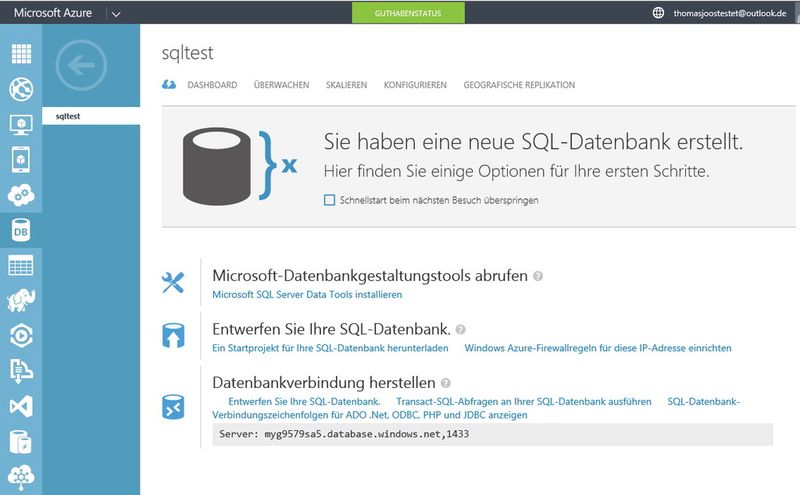Click Windows Azure-Firewallregeln für diese IP-Adresse einrichten
The height and width of the screenshot is (495, 800).
tap(598, 348)
